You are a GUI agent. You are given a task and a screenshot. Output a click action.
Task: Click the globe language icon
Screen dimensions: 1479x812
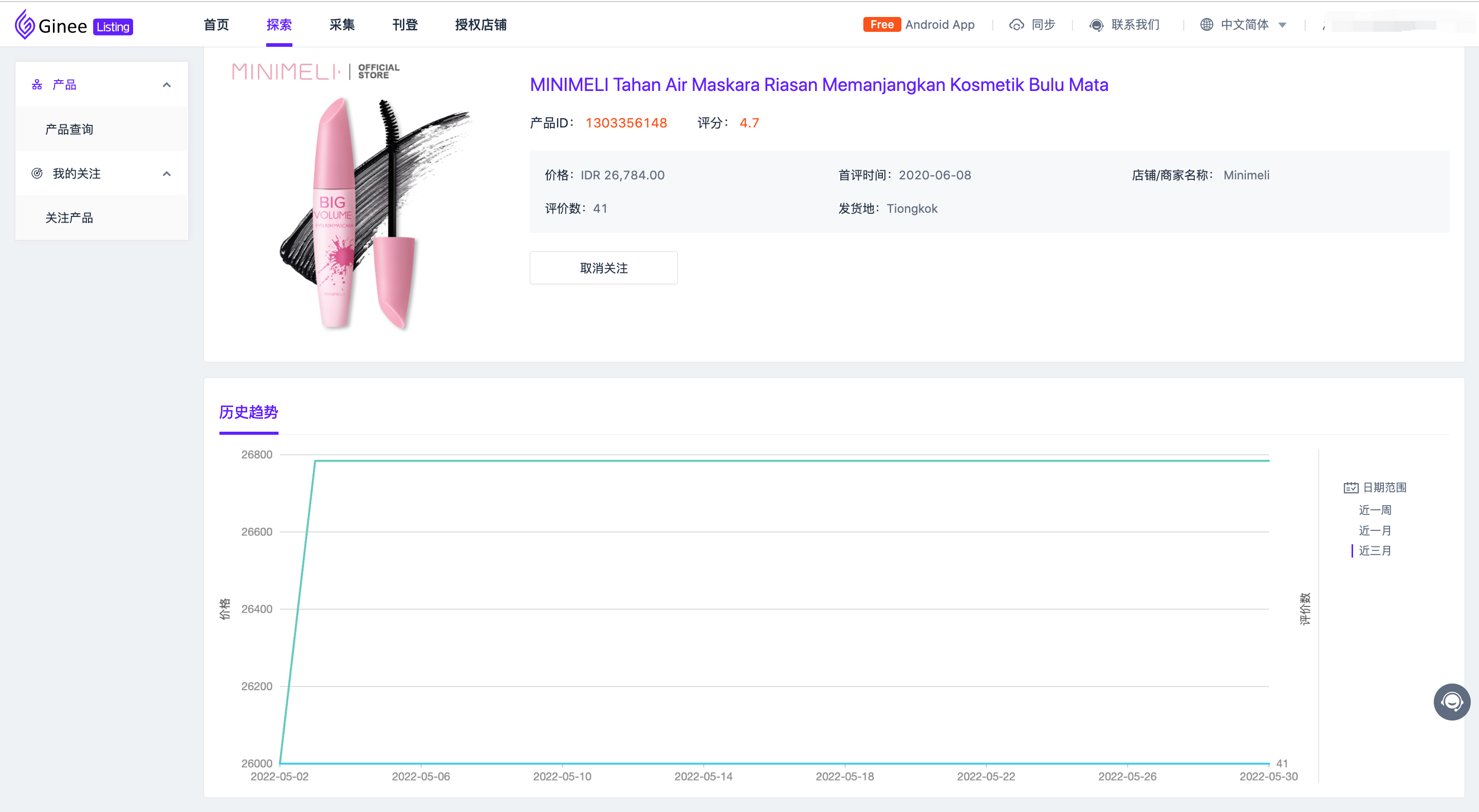(1207, 25)
